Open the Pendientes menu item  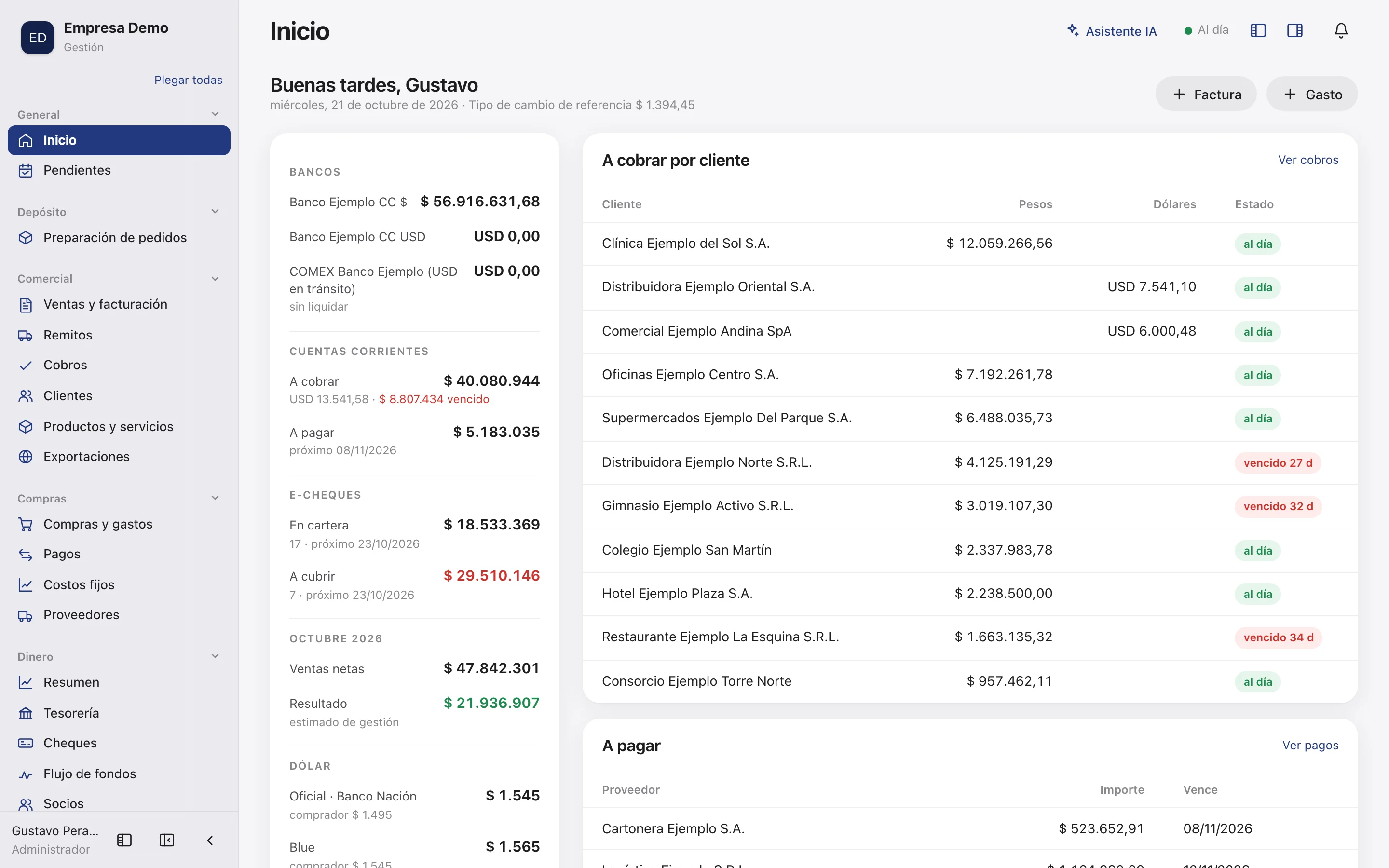(119, 171)
